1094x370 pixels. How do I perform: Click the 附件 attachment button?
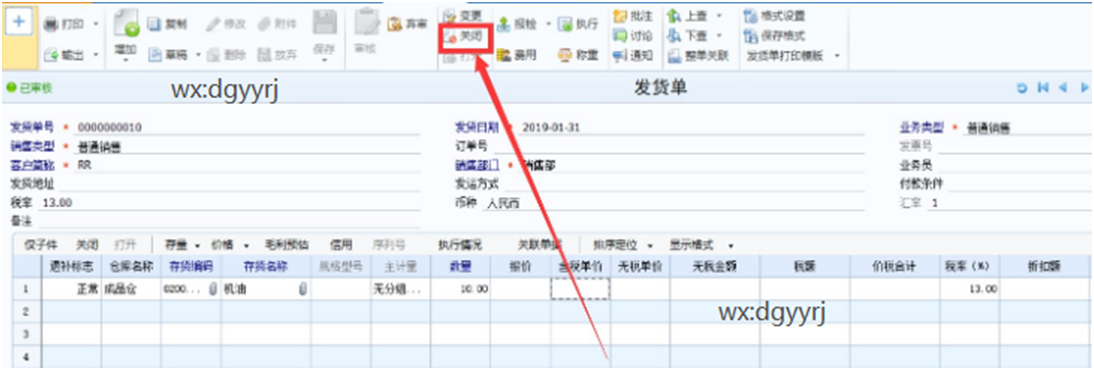point(277,24)
